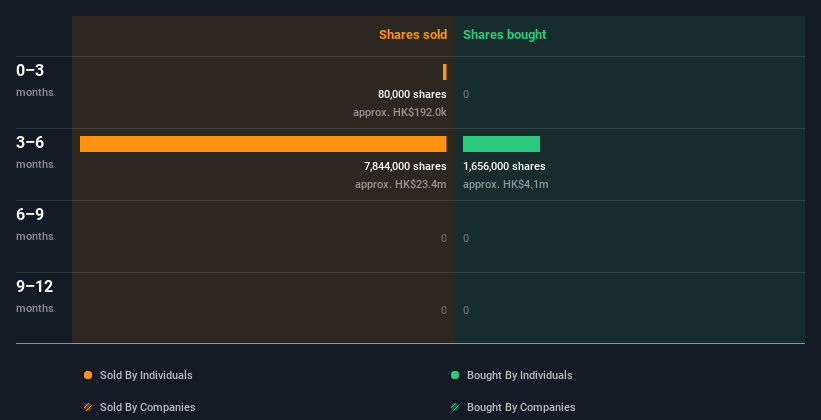Select the Sold By Companies legend label

pyautogui.click(x=148, y=407)
